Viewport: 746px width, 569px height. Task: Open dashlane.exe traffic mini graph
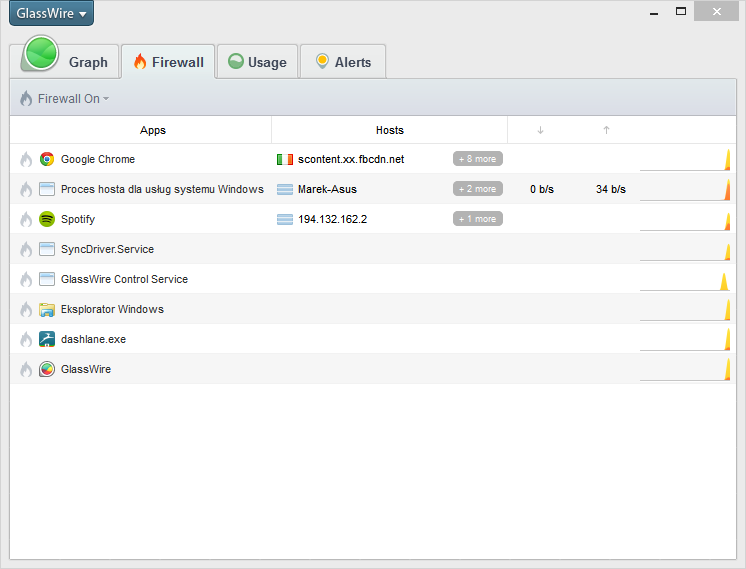pyautogui.click(x=685, y=339)
